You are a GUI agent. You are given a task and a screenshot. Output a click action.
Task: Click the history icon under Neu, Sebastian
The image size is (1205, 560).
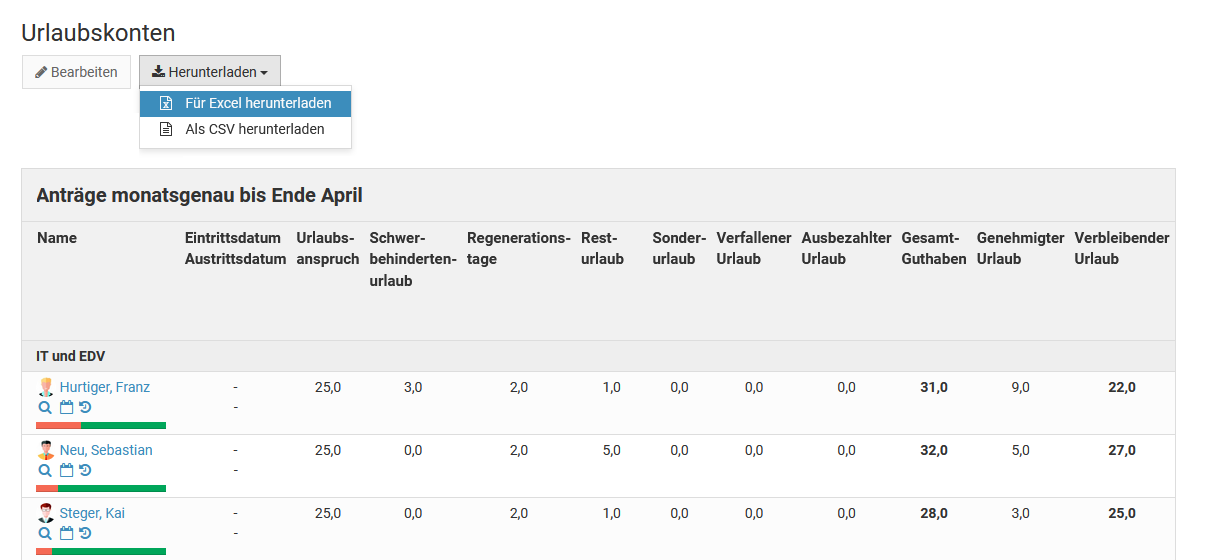pos(85,470)
